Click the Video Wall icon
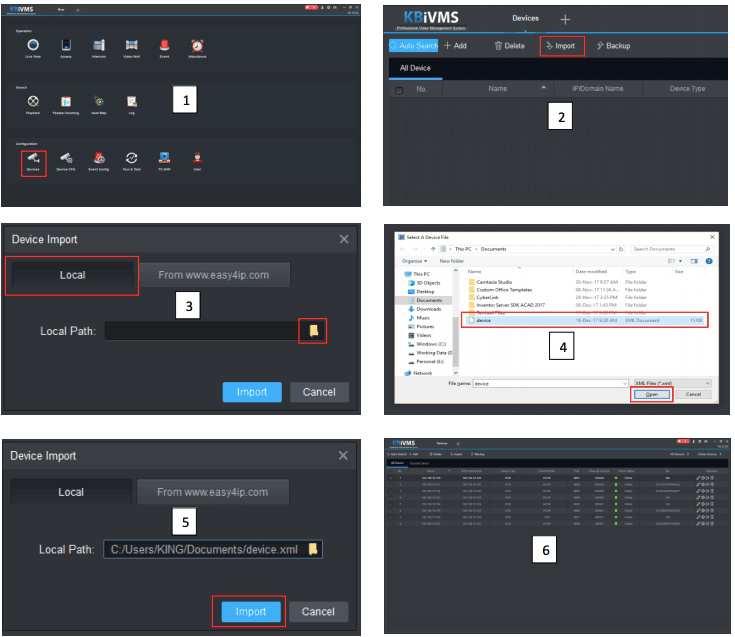 [x=131, y=45]
